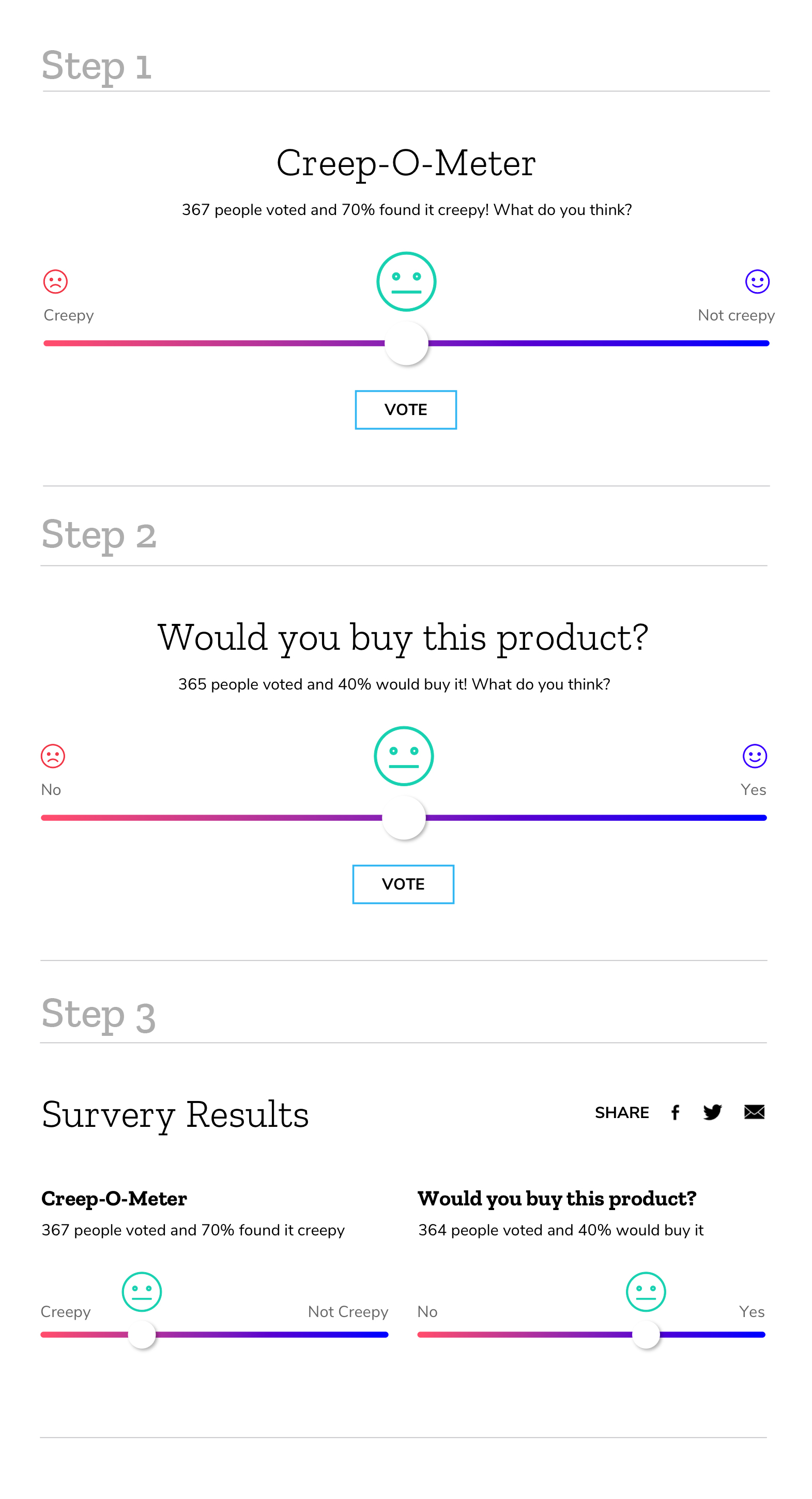Share results via the Facebook icon
The height and width of the screenshot is (1499, 812).
pos(675,1112)
